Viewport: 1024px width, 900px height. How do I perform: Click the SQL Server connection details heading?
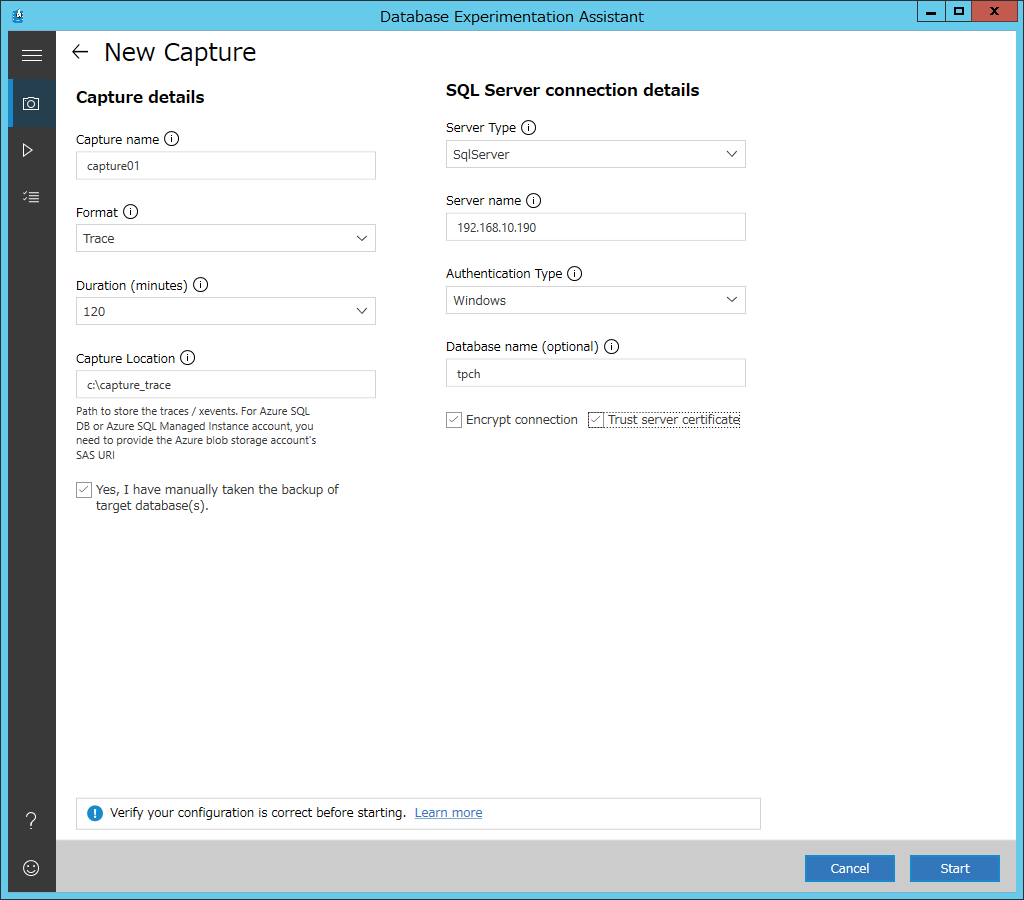pyautogui.click(x=573, y=90)
